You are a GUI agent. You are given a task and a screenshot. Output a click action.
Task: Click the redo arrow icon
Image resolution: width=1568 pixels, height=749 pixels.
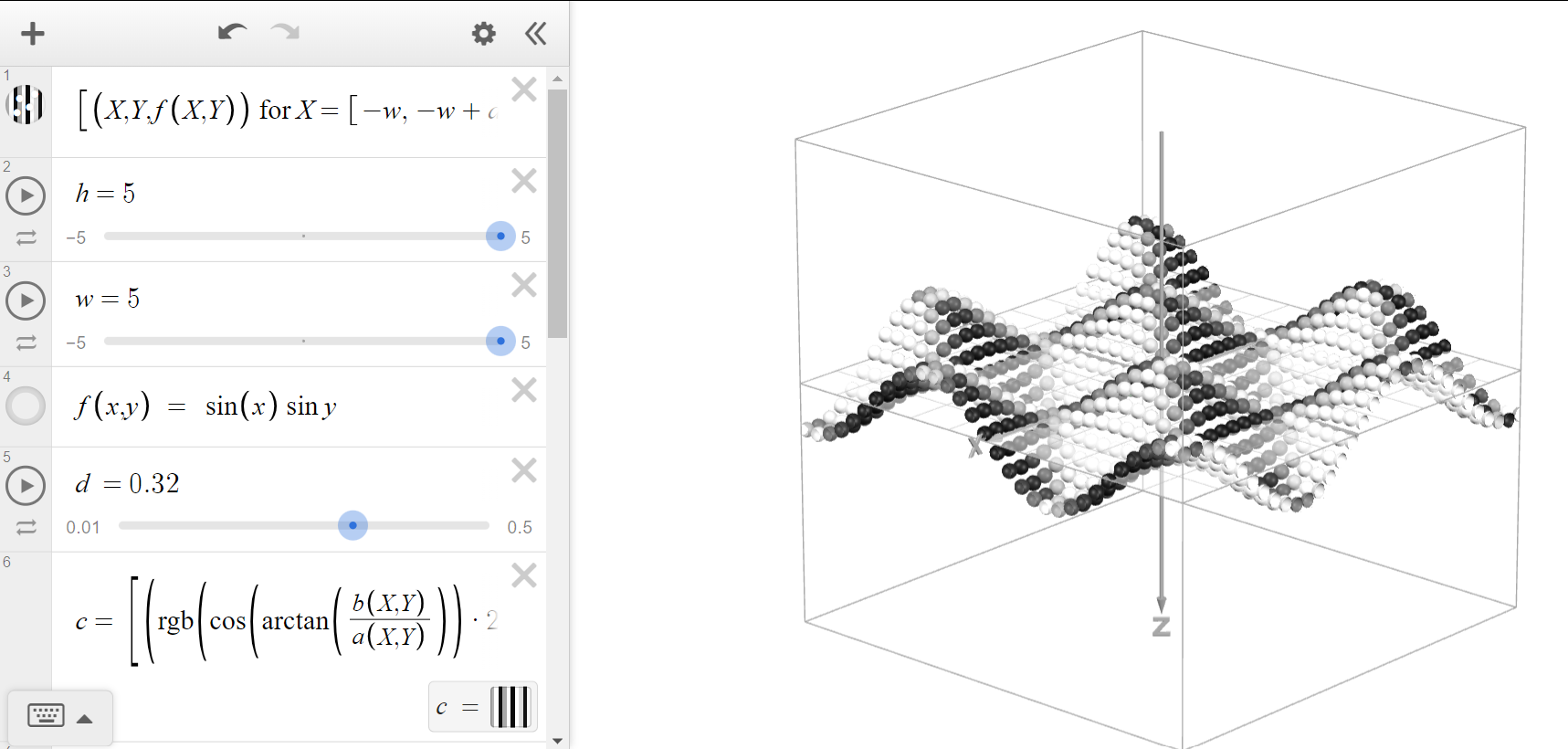[286, 33]
